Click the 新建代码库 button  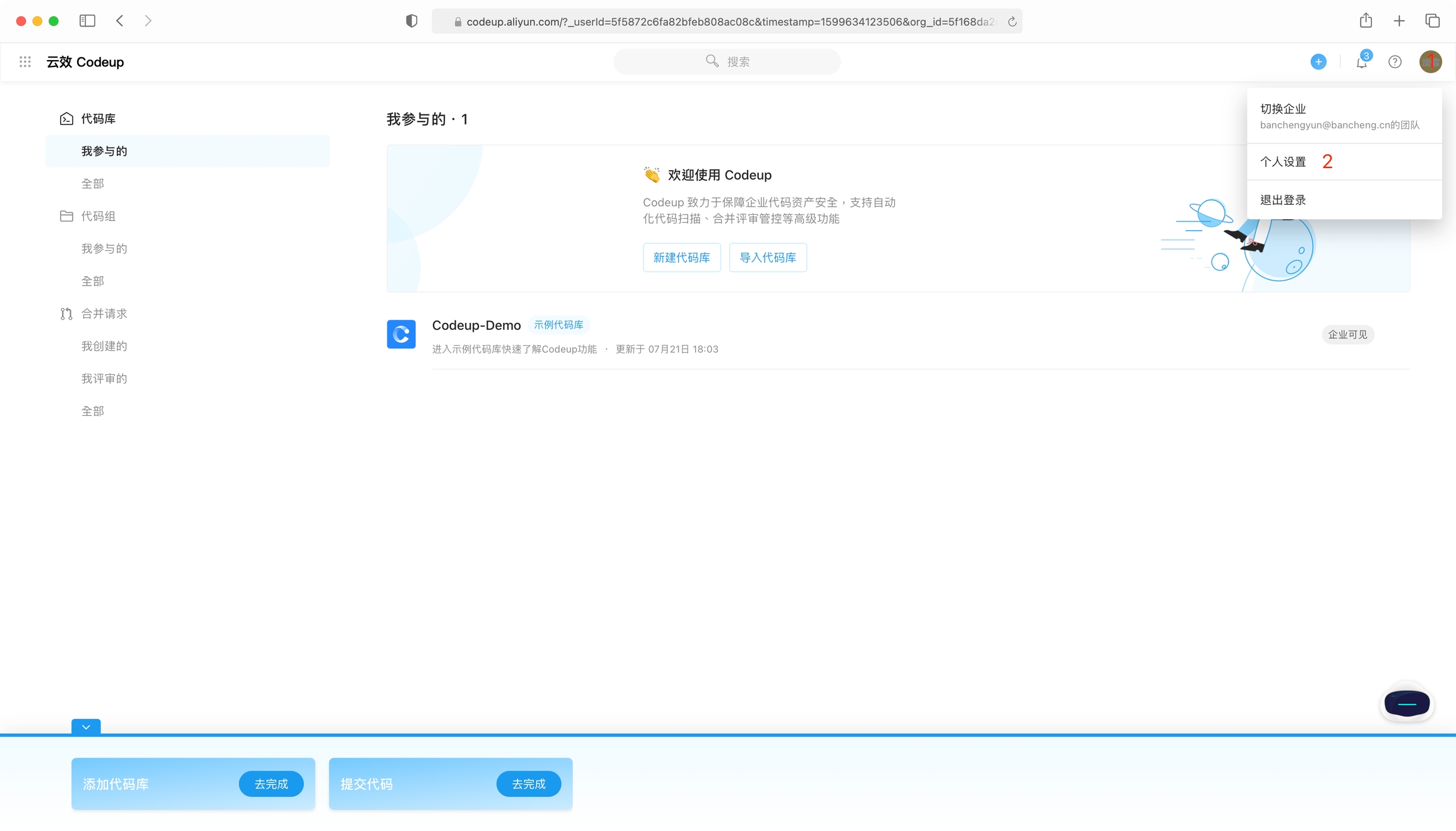tap(681, 257)
